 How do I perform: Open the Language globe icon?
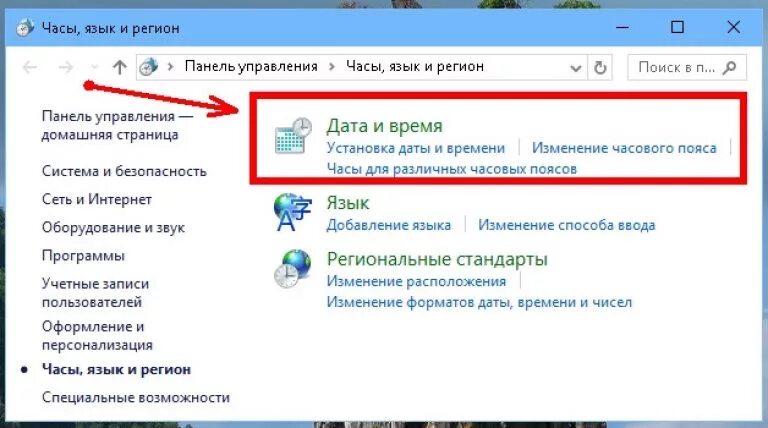293,212
